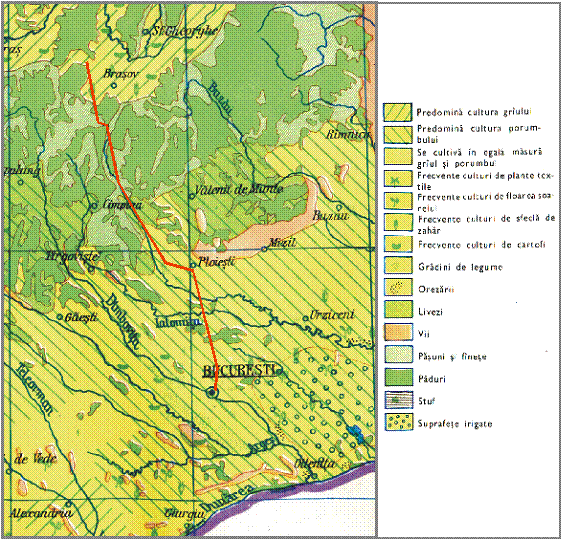Click the Predomină cultura grîului swatch

click(398, 112)
